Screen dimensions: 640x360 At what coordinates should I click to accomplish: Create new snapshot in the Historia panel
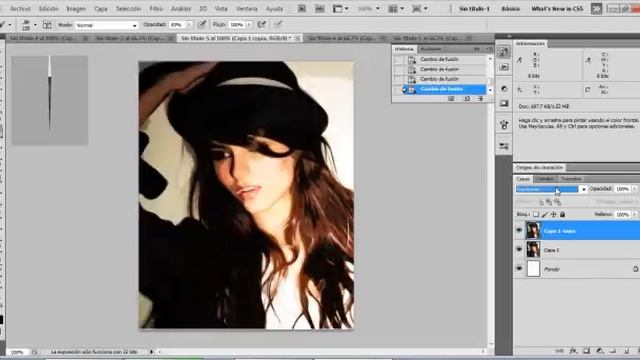467,98
